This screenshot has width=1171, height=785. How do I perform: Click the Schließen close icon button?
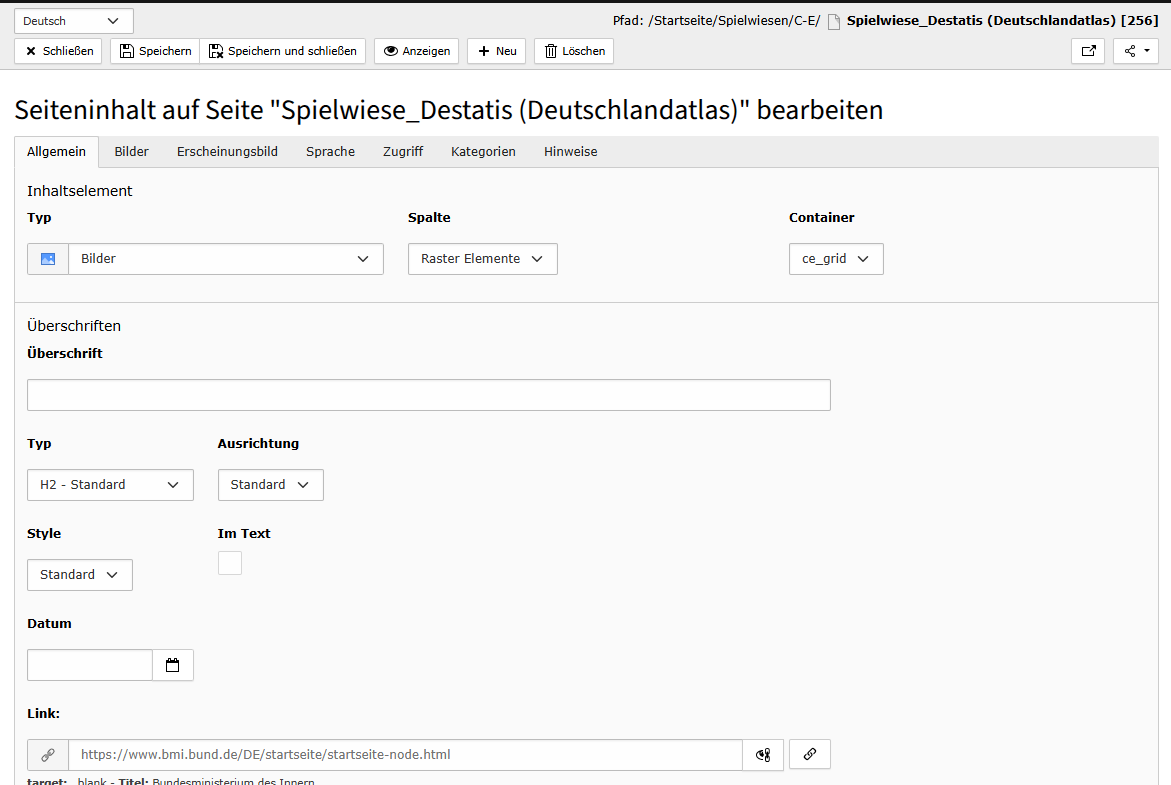tap(58, 51)
